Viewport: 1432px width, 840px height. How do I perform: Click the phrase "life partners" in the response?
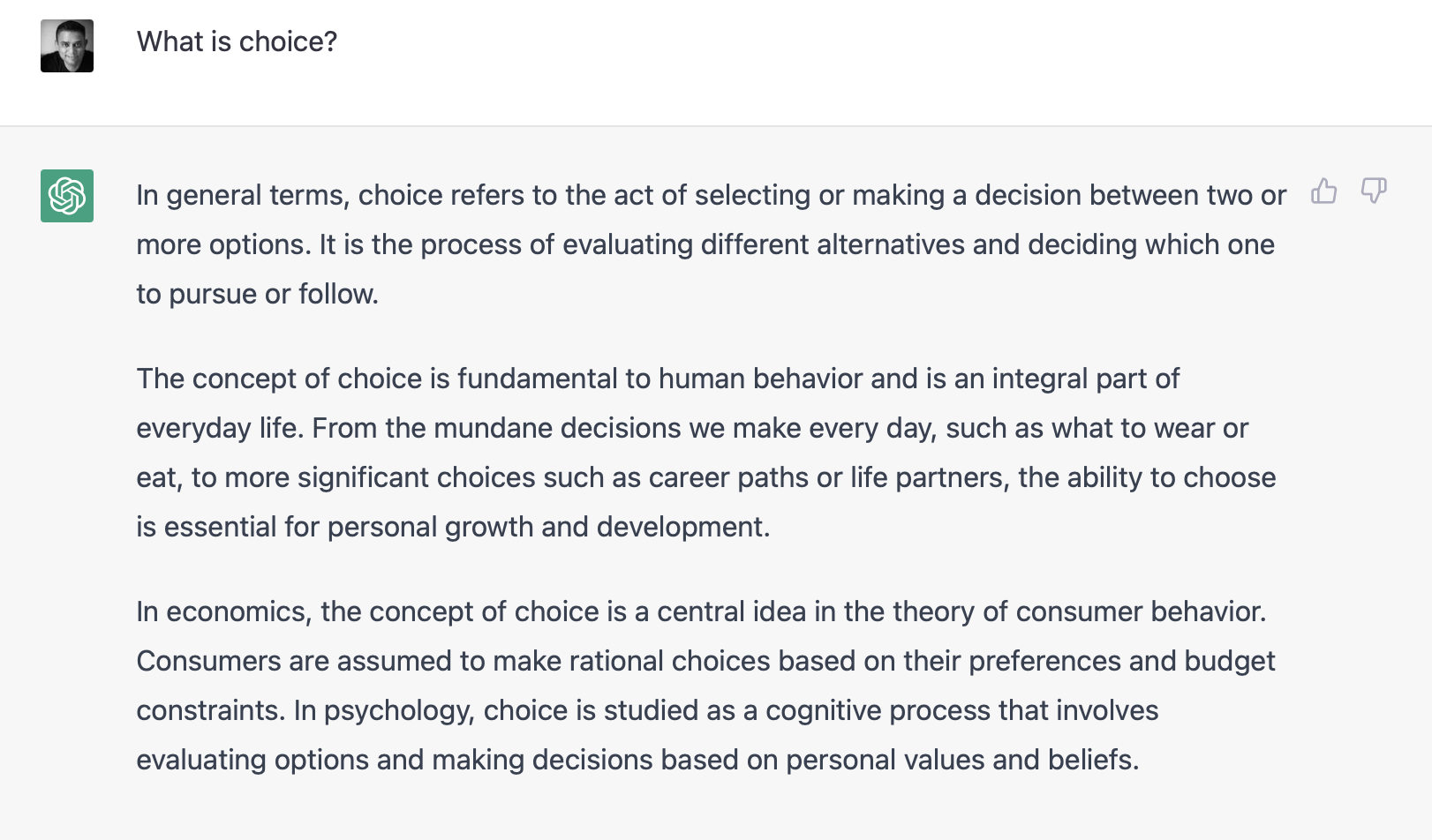[927, 477]
